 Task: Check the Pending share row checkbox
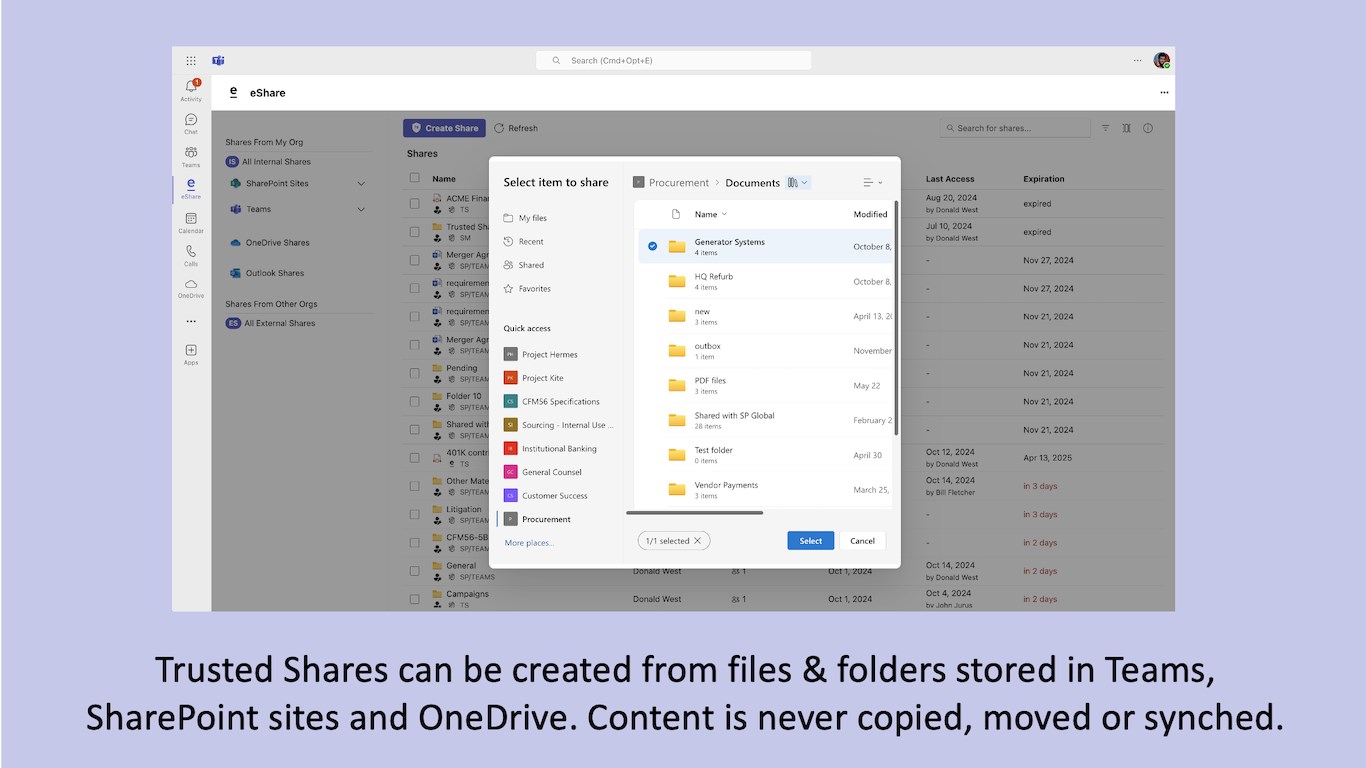point(414,373)
